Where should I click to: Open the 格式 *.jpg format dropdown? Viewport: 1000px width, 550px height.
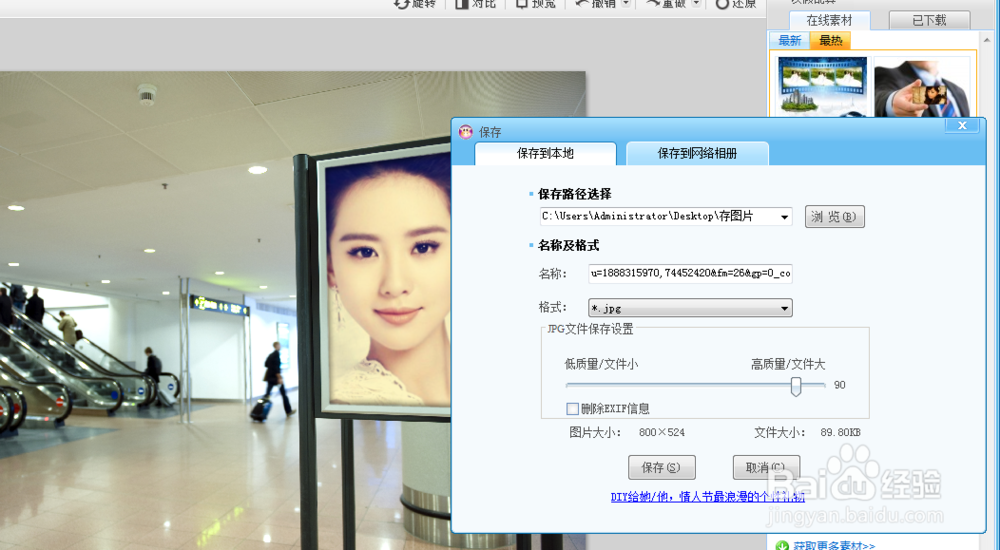[x=690, y=308]
